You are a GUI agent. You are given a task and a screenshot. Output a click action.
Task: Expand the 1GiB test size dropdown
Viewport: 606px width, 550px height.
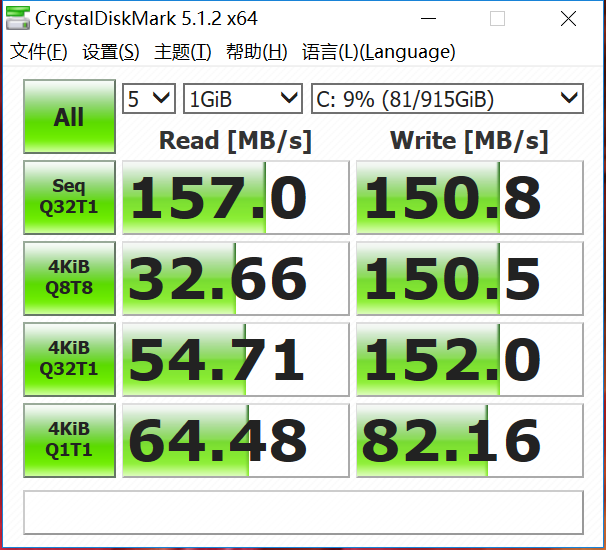pos(242,98)
